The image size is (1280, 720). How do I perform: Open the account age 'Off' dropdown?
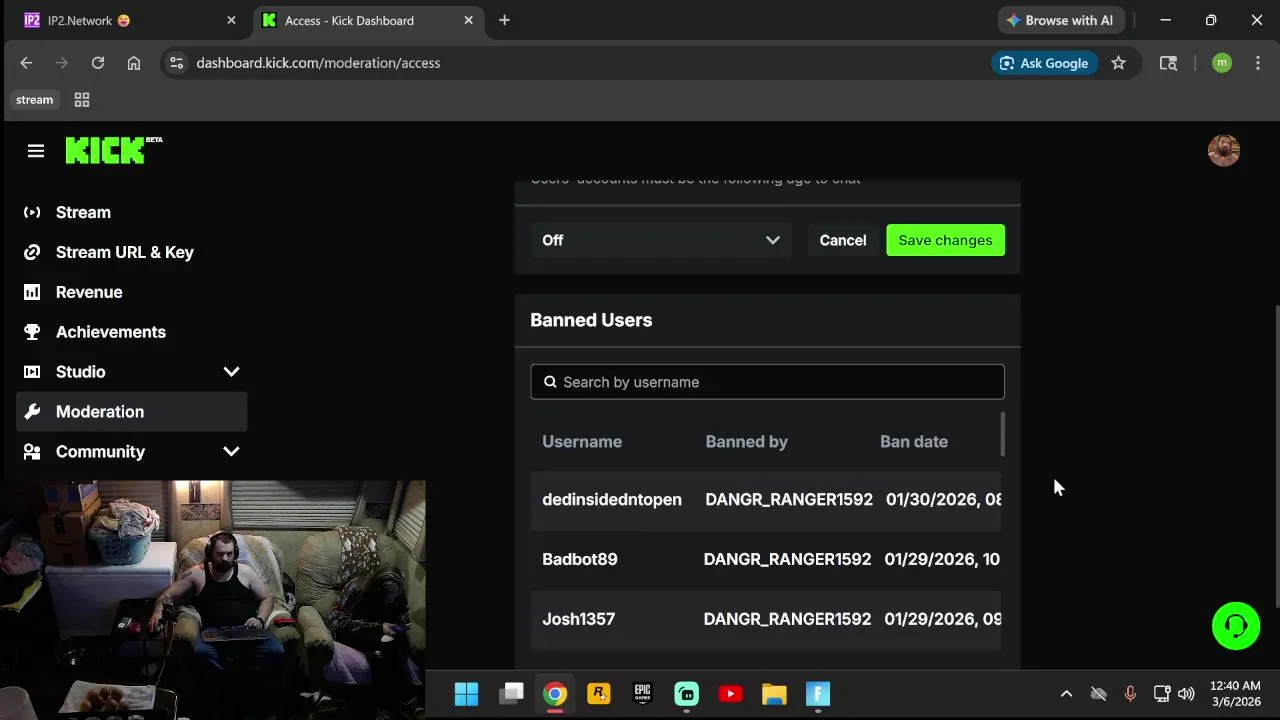tap(661, 240)
